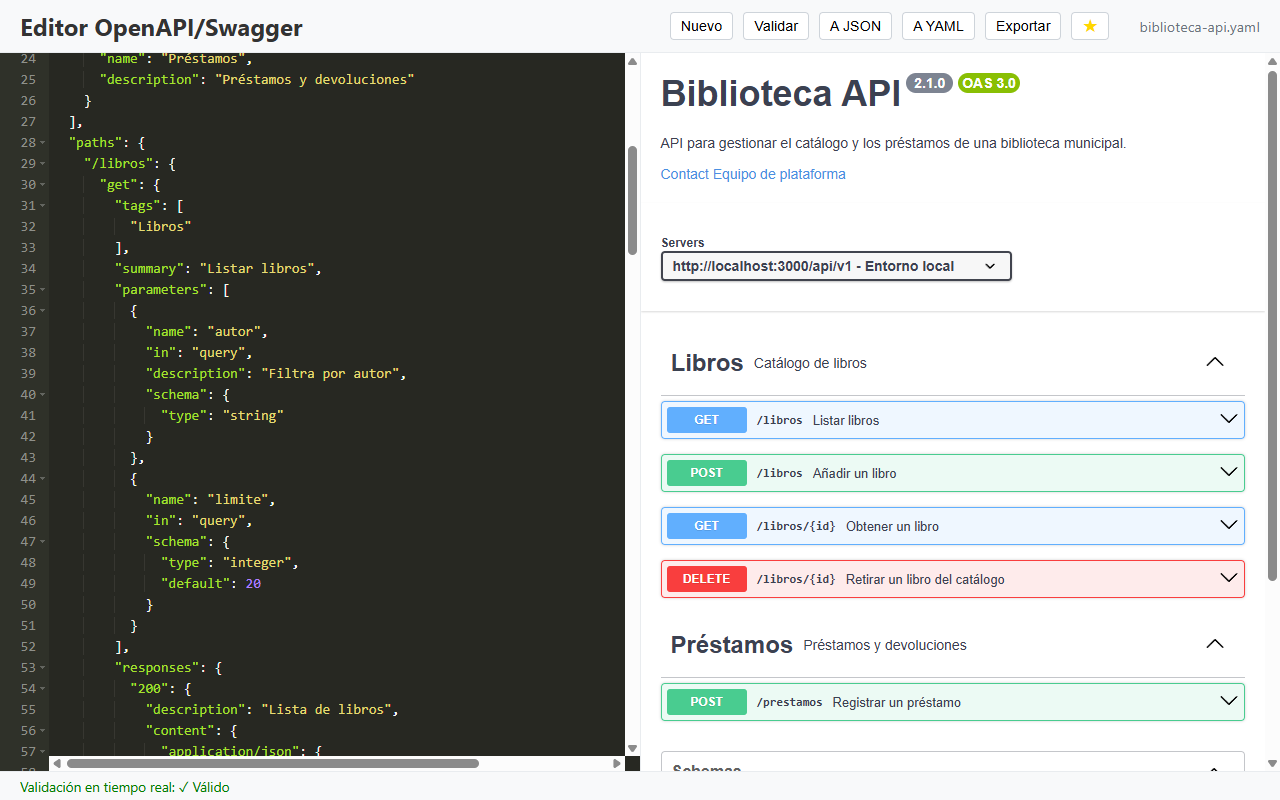Fold the "schema" block on line 40
Viewport: 1280px width, 800px height.
[43, 395]
